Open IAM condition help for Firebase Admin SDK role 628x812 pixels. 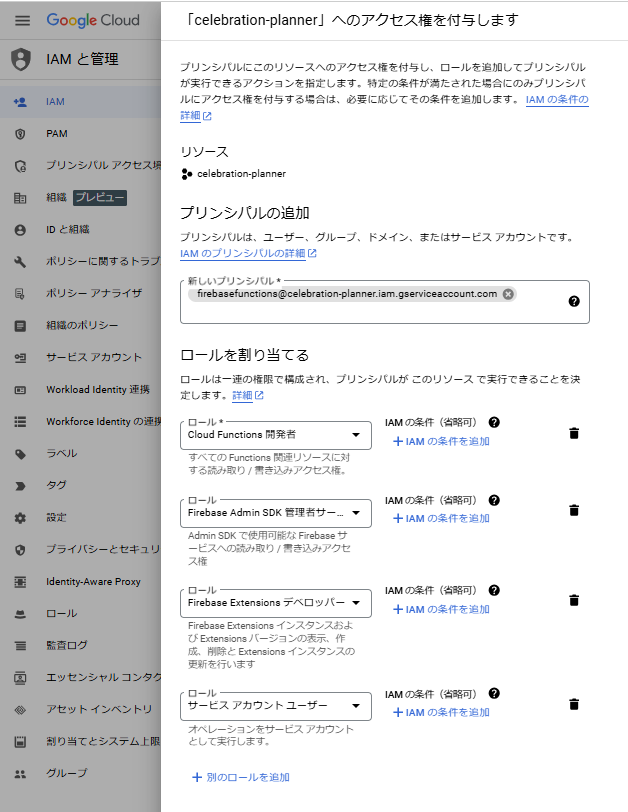pyautogui.click(x=494, y=500)
